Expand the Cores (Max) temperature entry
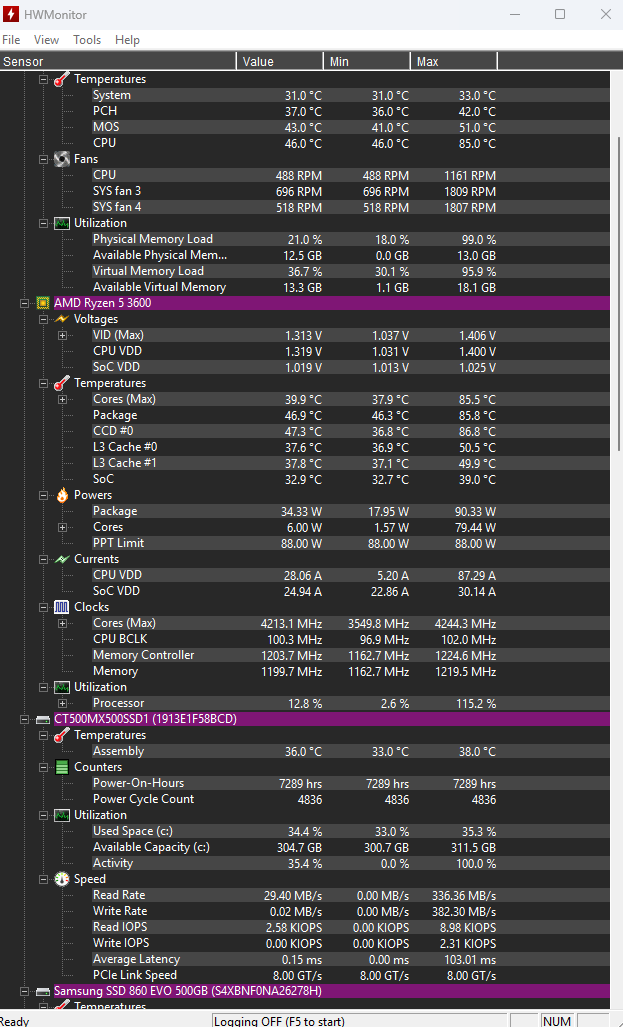 [62, 400]
